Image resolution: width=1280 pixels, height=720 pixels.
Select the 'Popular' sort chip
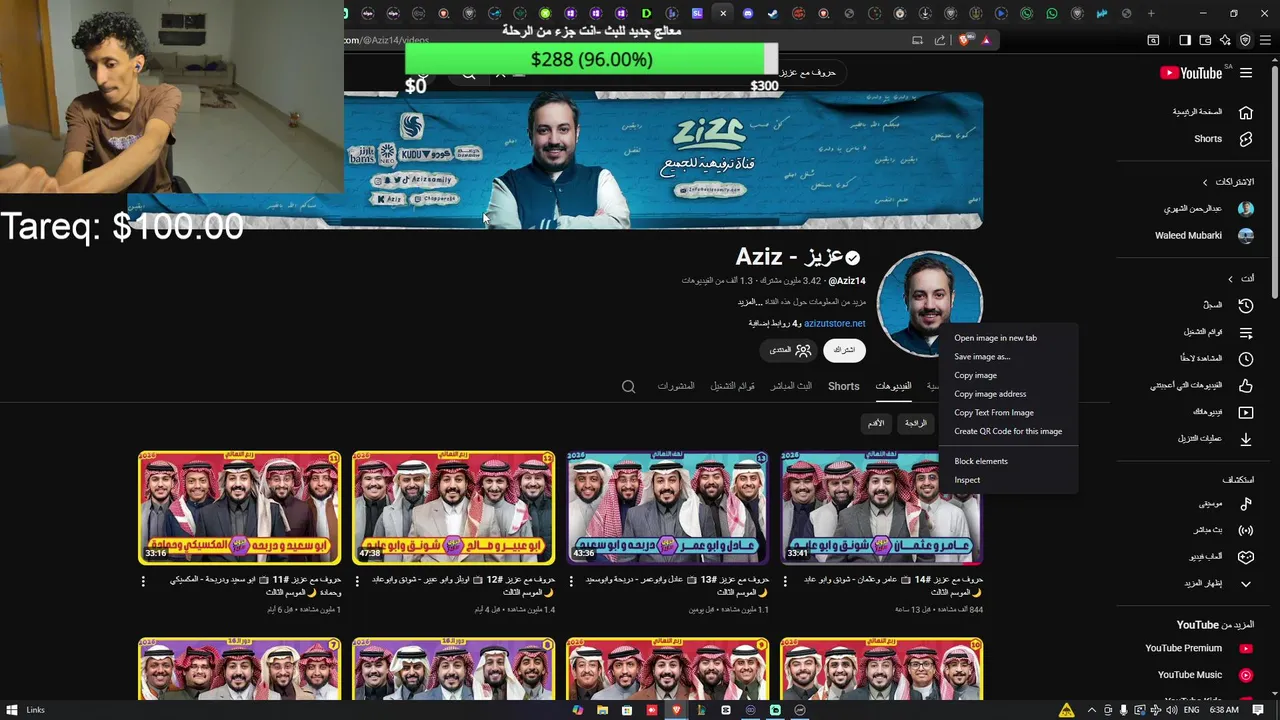click(x=916, y=423)
